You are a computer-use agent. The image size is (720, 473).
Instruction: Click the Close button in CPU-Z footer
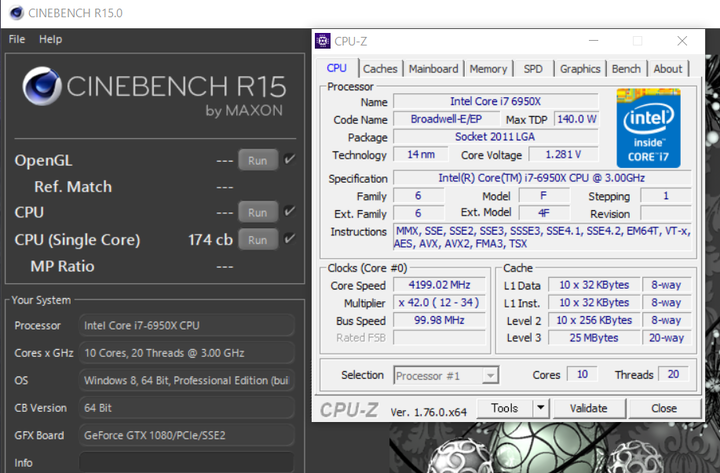664,408
